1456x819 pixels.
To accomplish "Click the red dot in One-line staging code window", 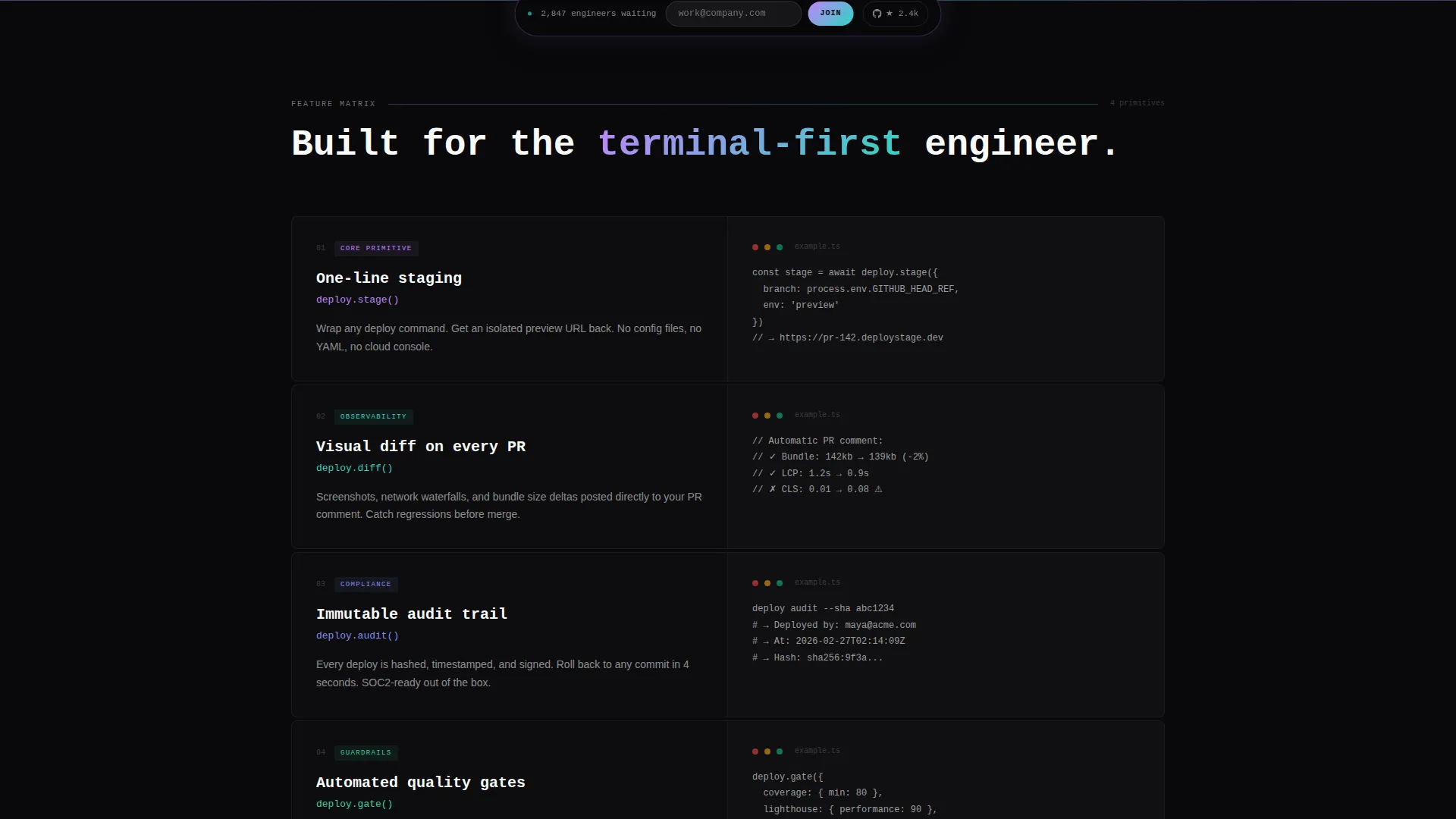I will pyautogui.click(x=755, y=247).
